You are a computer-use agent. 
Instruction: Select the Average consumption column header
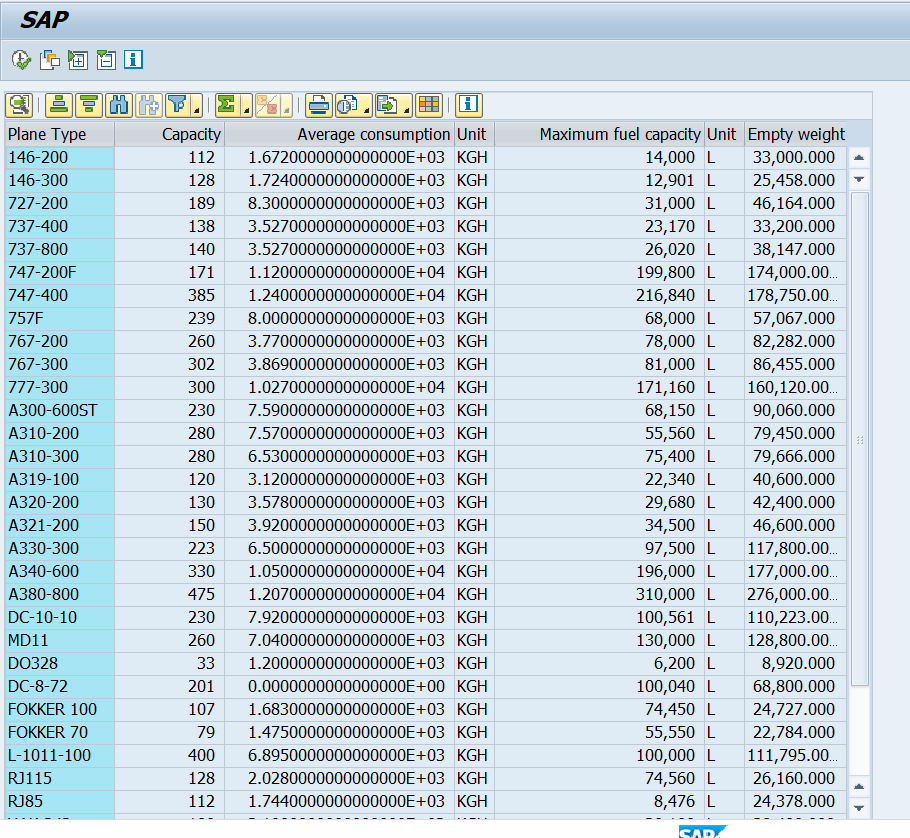(x=339, y=134)
